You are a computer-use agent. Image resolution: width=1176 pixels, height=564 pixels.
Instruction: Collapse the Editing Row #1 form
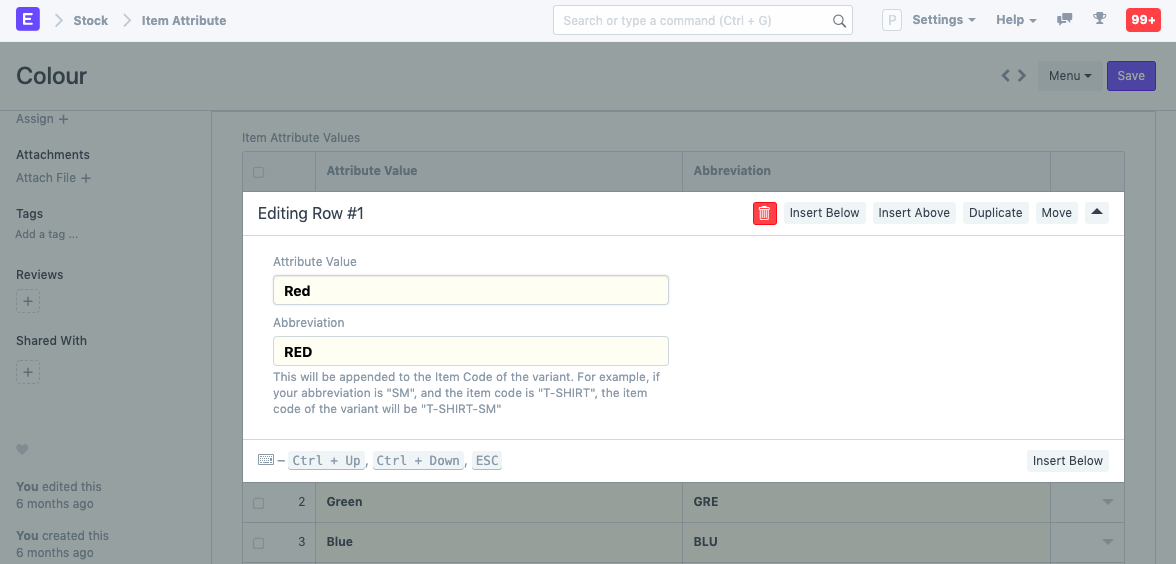1096,213
